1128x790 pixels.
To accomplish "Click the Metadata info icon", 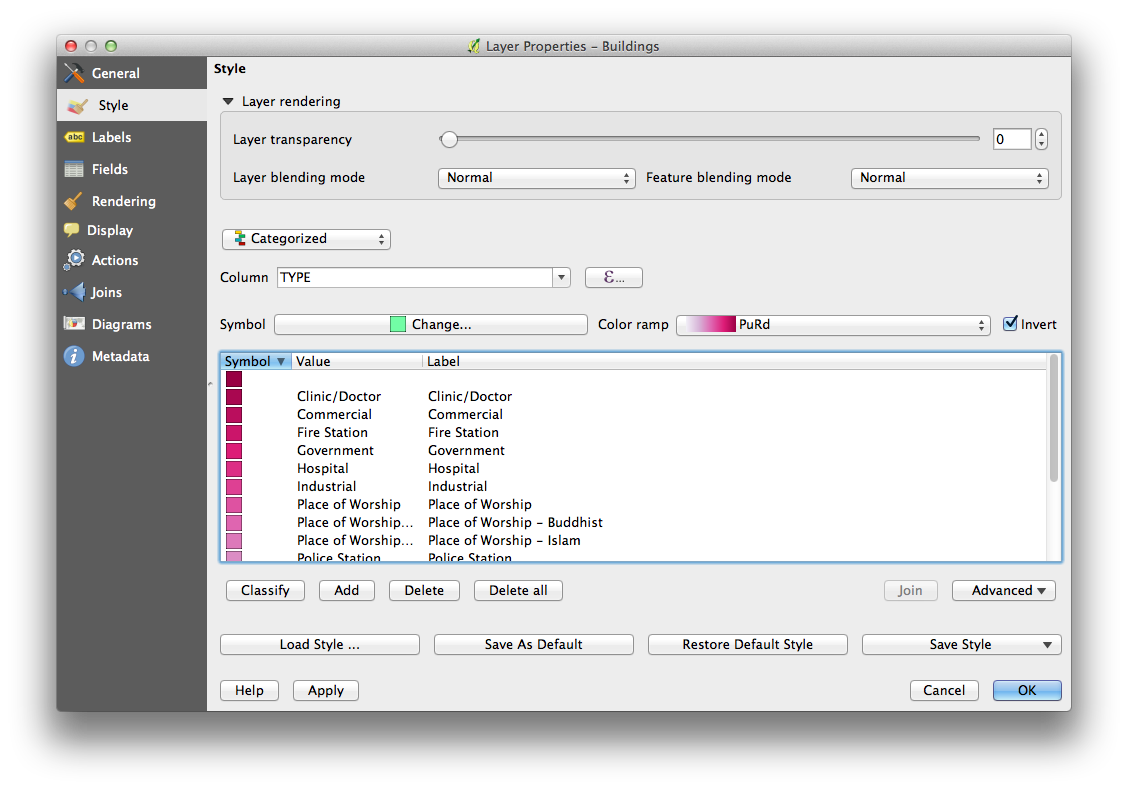I will (74, 356).
